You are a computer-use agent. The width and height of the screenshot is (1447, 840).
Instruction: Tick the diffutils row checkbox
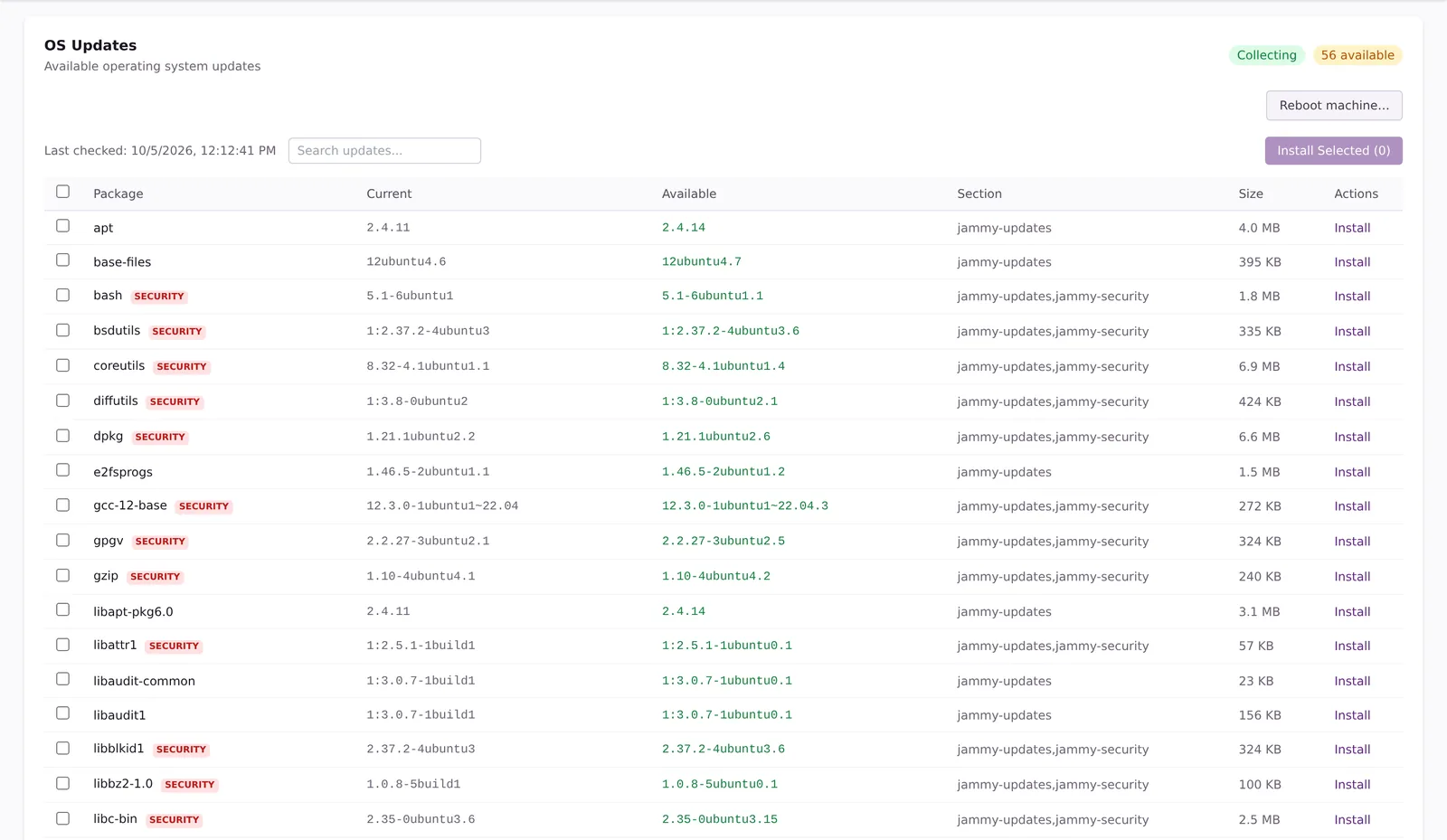click(62, 401)
